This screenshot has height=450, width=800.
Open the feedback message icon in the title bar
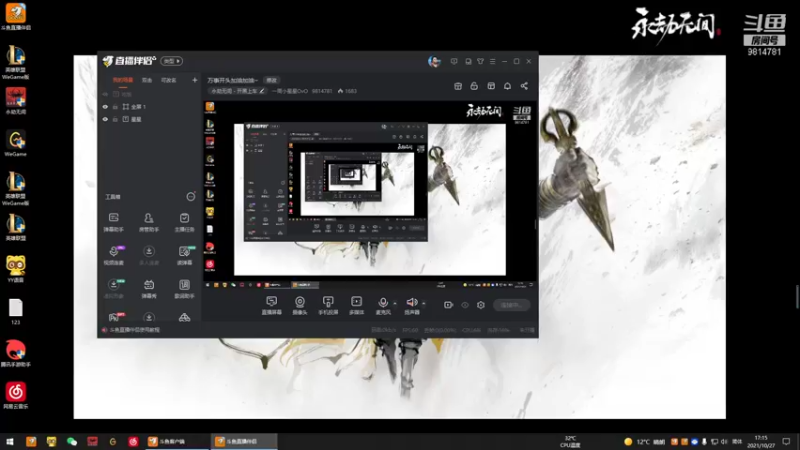point(454,61)
